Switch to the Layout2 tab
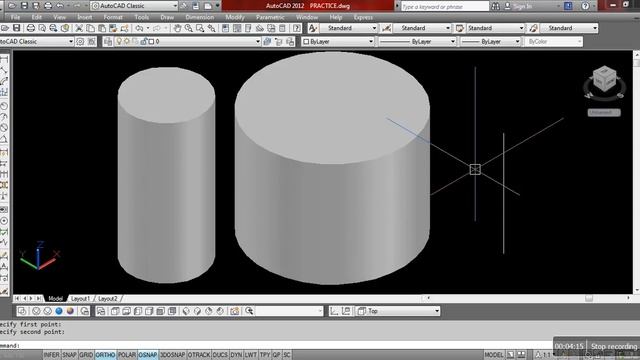The height and width of the screenshot is (360, 640). tap(108, 298)
